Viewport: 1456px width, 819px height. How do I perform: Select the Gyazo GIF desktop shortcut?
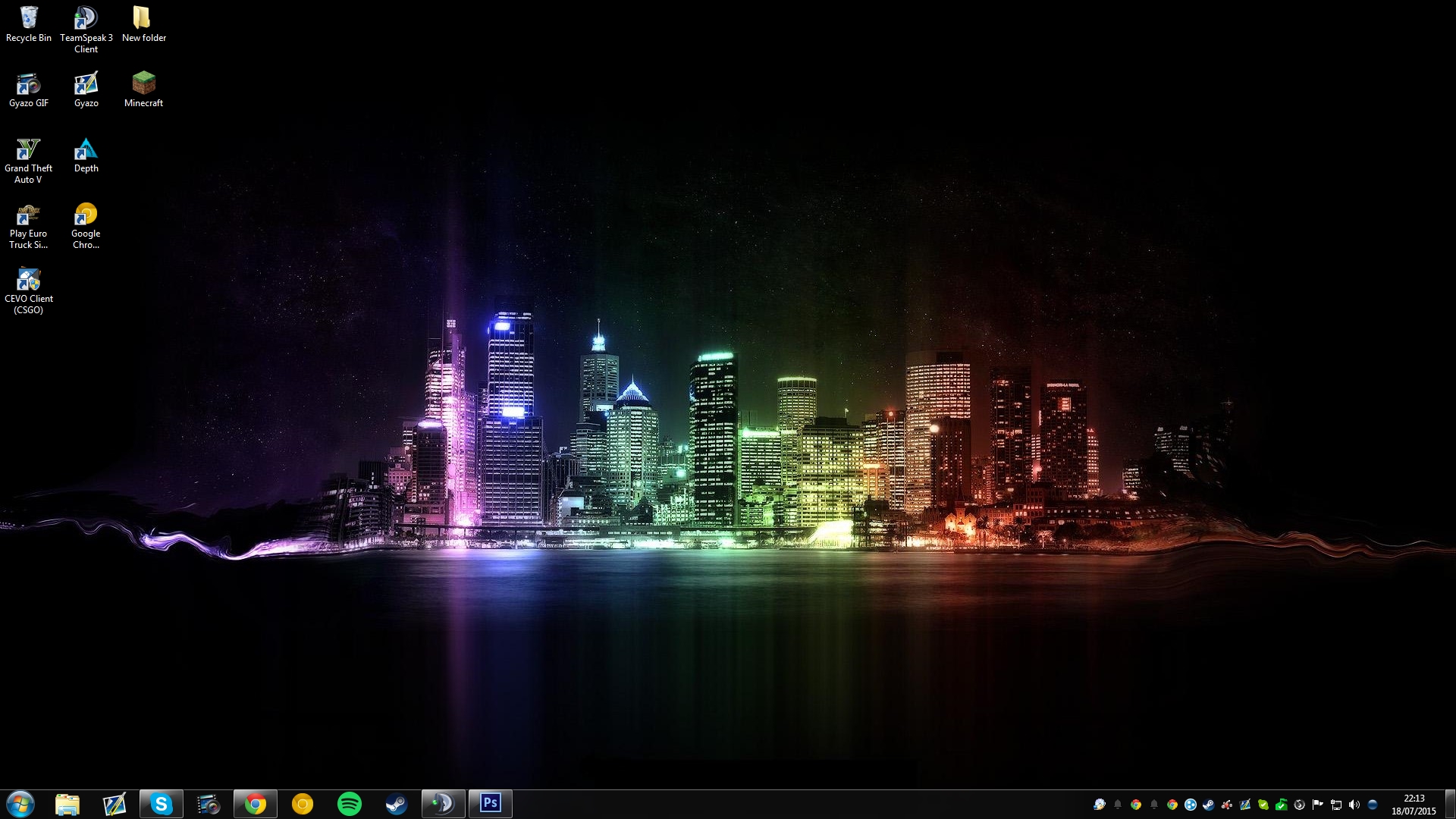[29, 89]
